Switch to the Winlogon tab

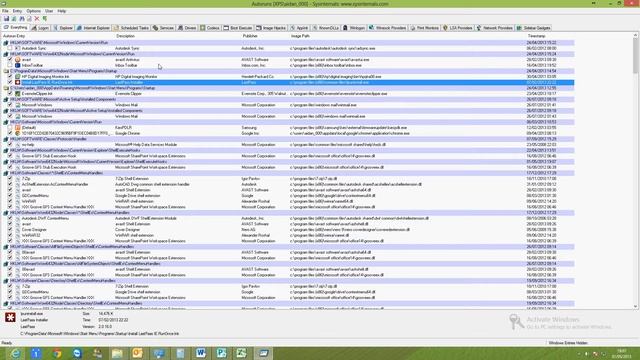click(354, 28)
